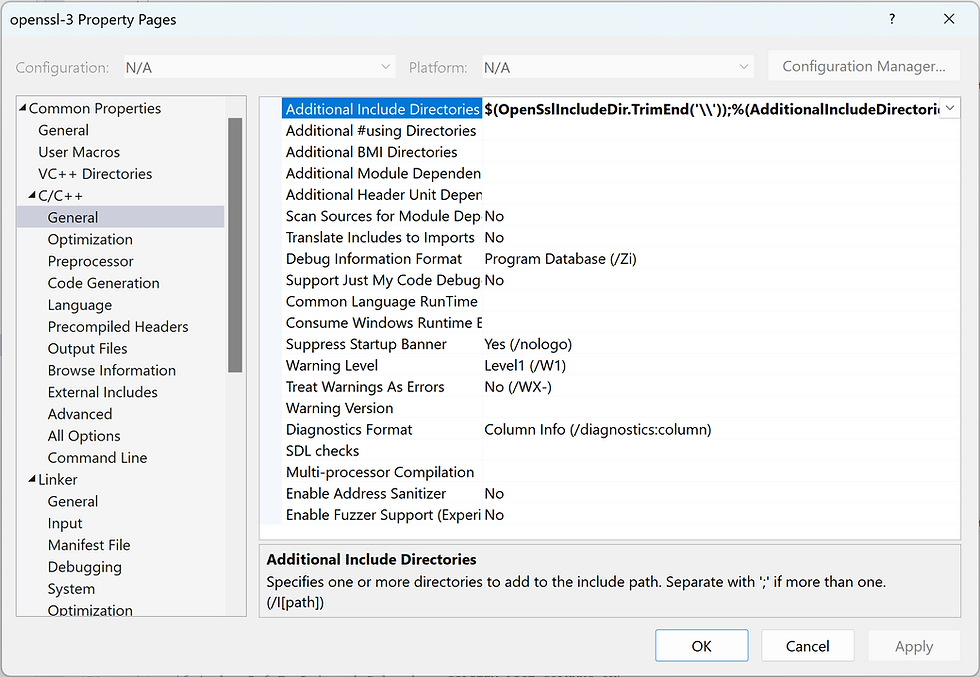Open C/C++ Optimization page
This screenshot has height=677, width=980.
pos(90,239)
